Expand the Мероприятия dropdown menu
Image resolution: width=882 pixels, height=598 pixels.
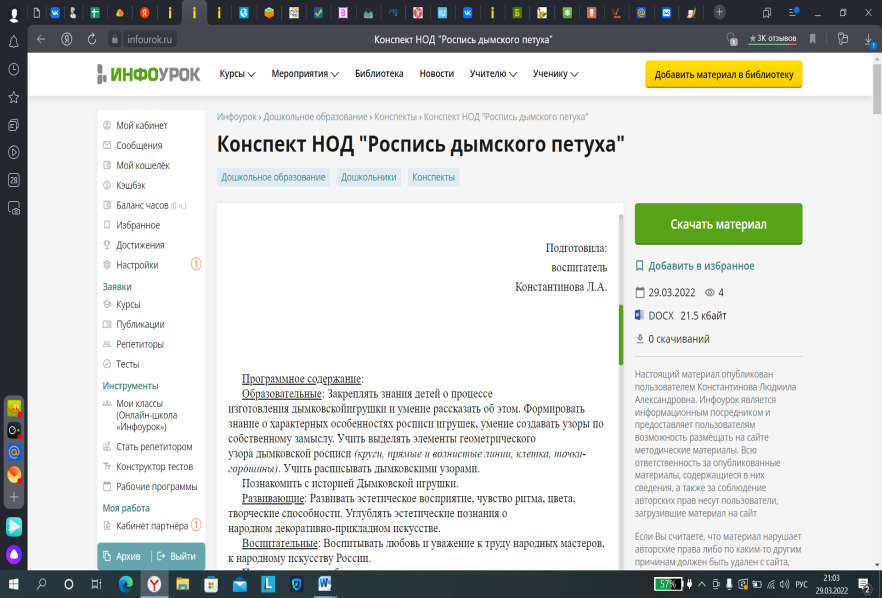tap(305, 74)
